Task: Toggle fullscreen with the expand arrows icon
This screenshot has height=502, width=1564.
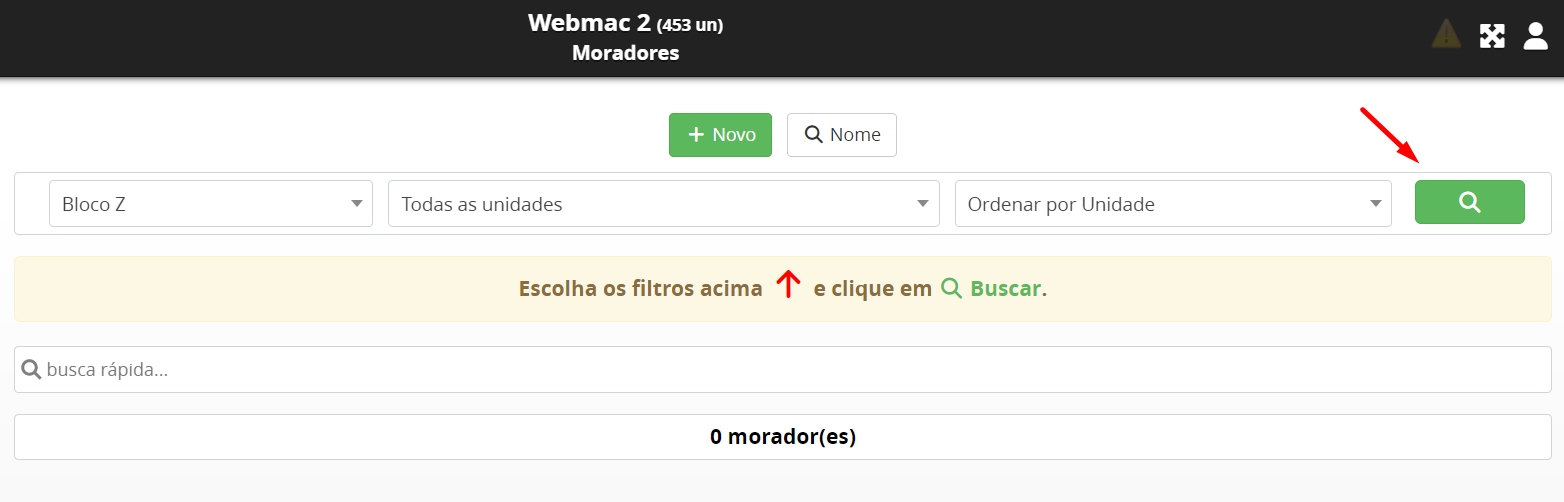Action: point(1492,36)
